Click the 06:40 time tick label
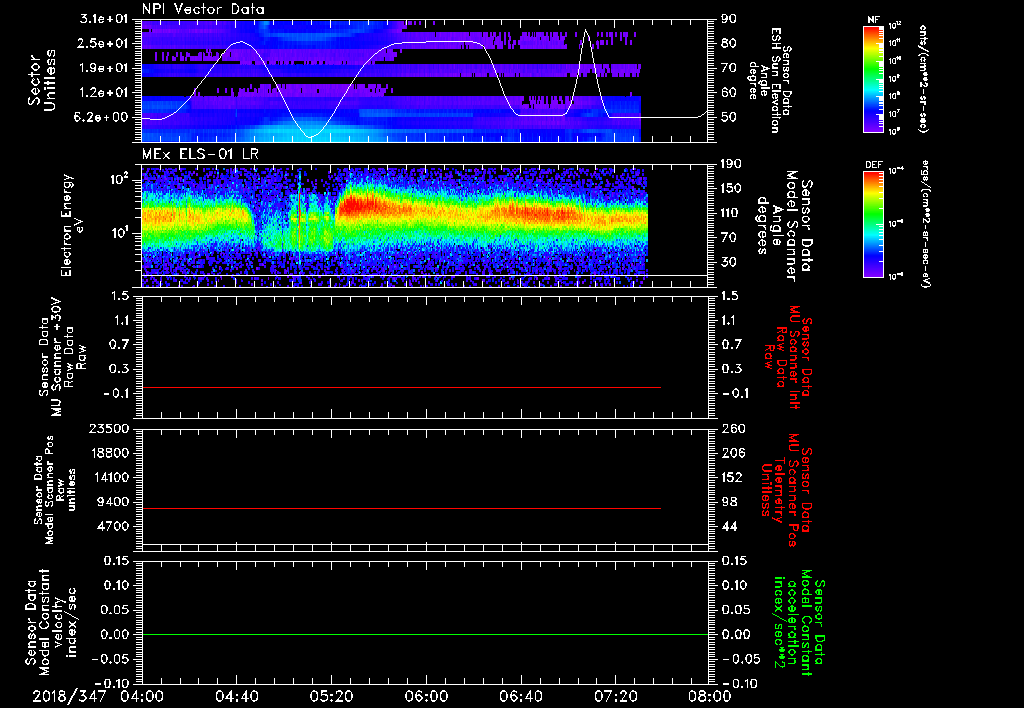Screen dimensions: 1024x708 (520, 696)
